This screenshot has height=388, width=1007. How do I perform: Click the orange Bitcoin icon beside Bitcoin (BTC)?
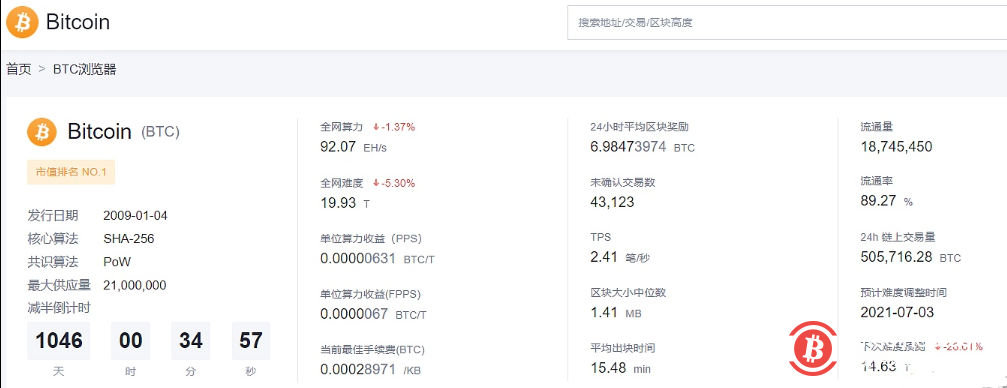pos(42,132)
